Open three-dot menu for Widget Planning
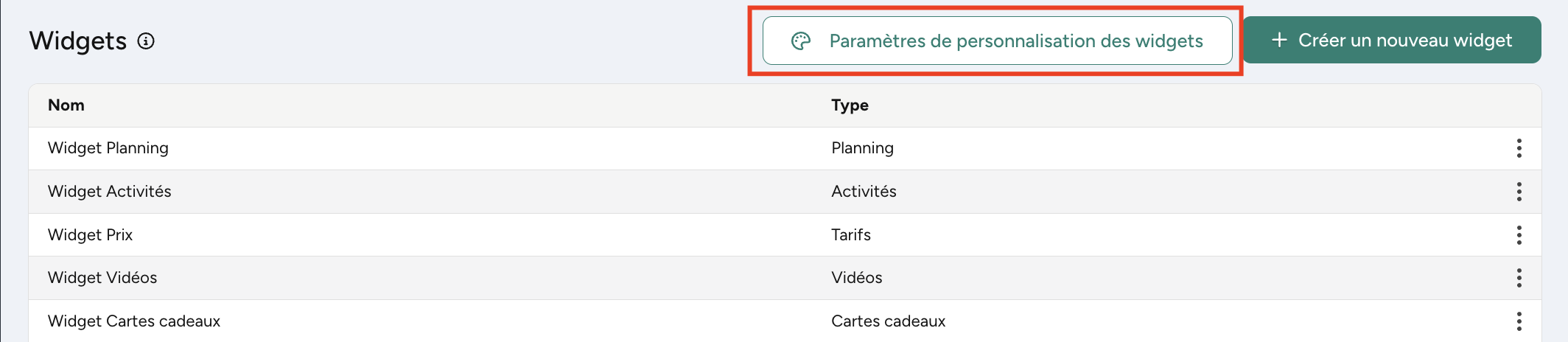This screenshot has height=342, width=1568. tap(1519, 148)
